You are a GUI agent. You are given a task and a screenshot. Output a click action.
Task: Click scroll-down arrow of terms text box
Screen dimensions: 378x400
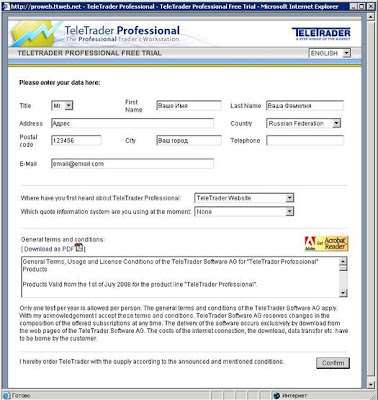(343, 293)
